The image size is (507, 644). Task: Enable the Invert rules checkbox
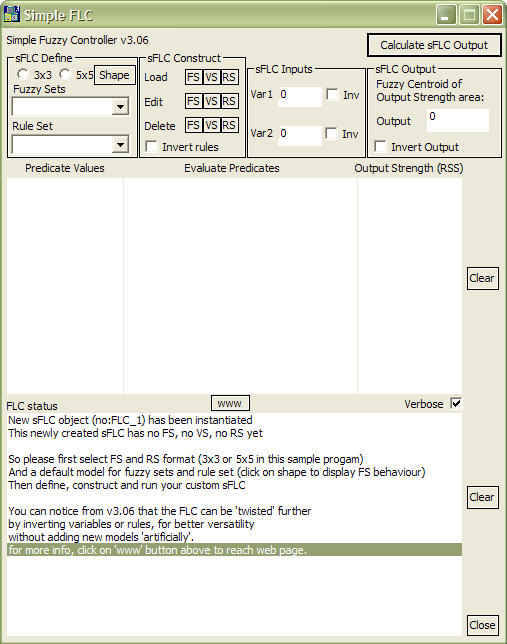pos(151,147)
